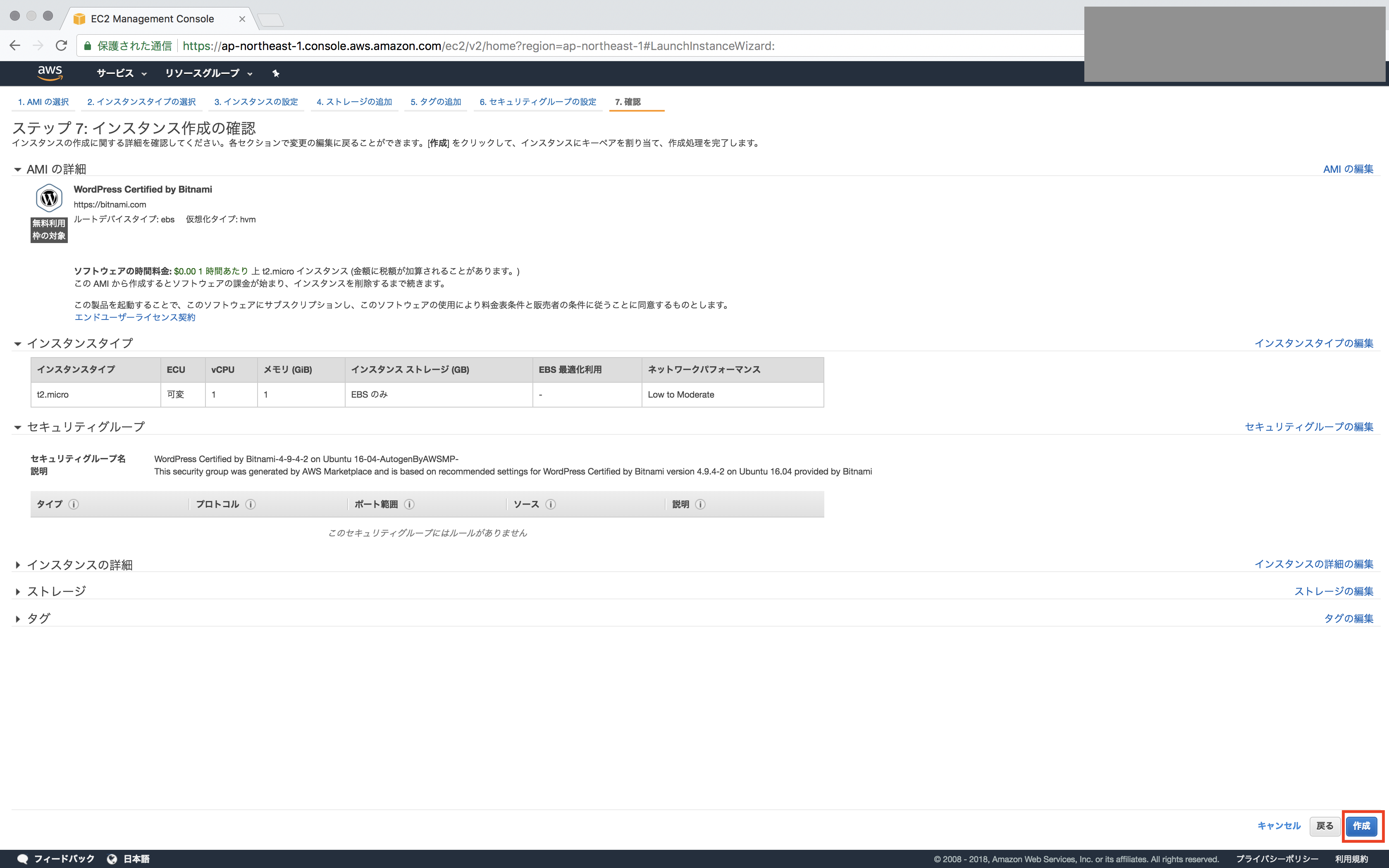Open the リソースグループ dropdown menu
Image resolution: width=1389 pixels, height=868 pixels.
point(209,73)
